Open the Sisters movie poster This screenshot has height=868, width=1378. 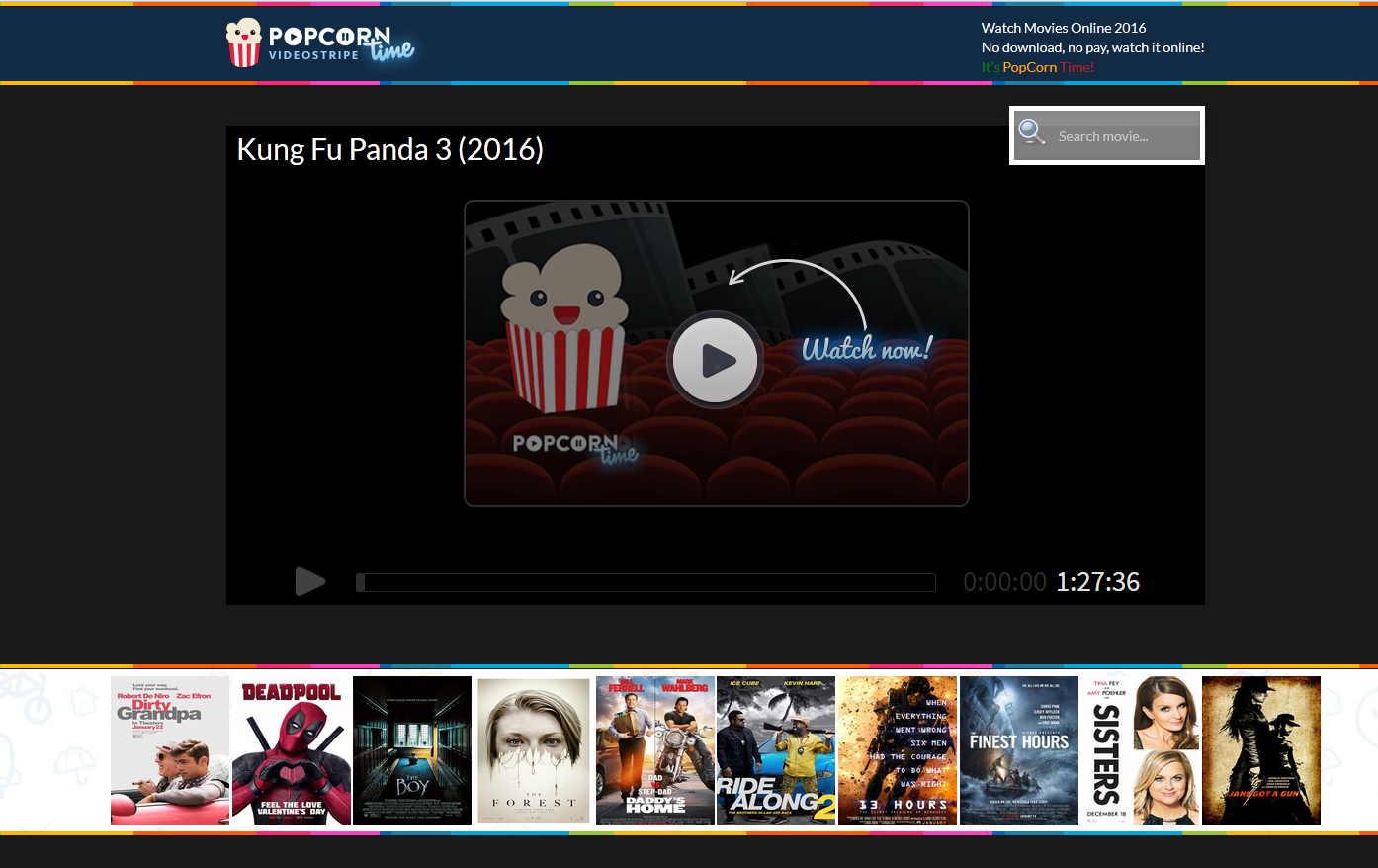[1140, 750]
